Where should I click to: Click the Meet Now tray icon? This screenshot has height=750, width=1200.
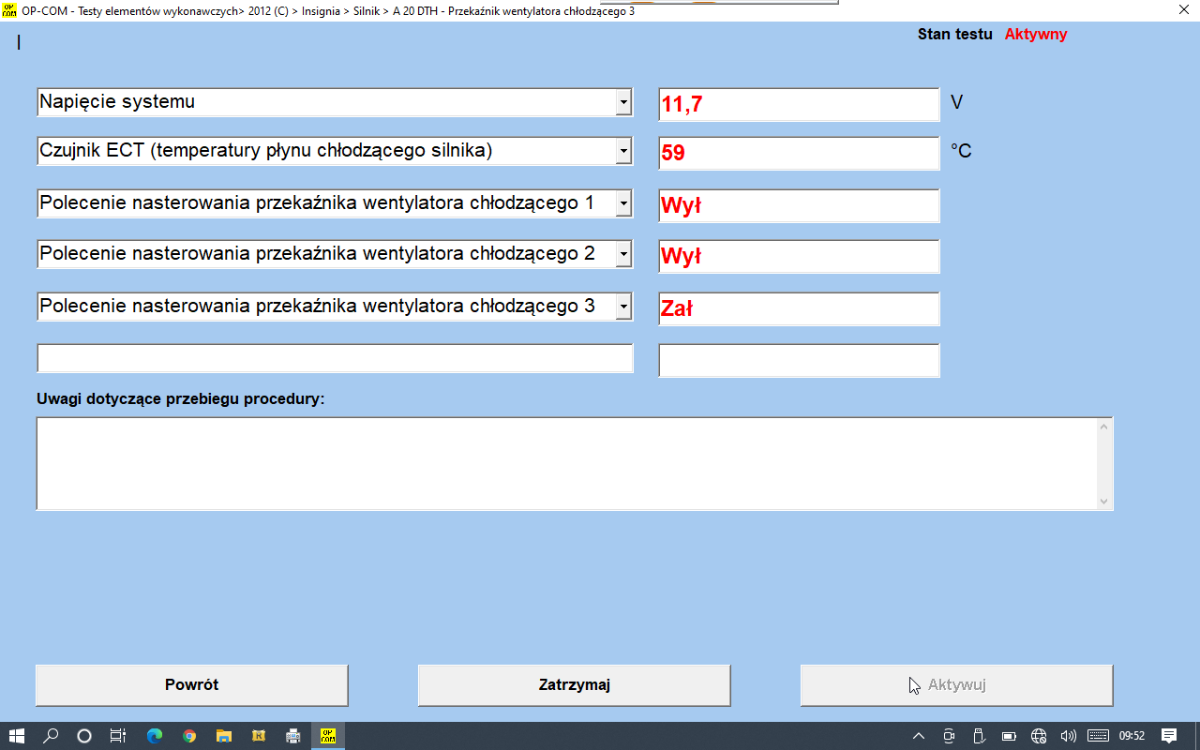pyautogui.click(x=949, y=736)
